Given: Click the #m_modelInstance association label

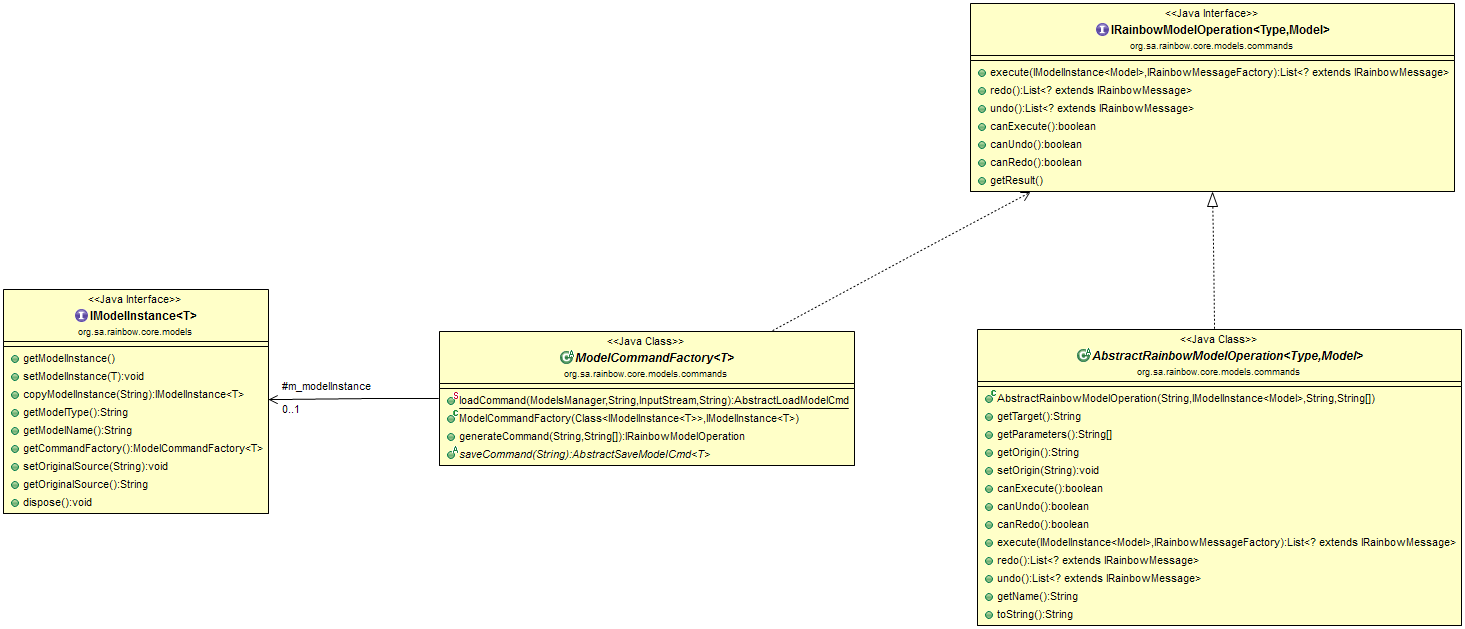Looking at the screenshot, I should (x=326, y=386).
